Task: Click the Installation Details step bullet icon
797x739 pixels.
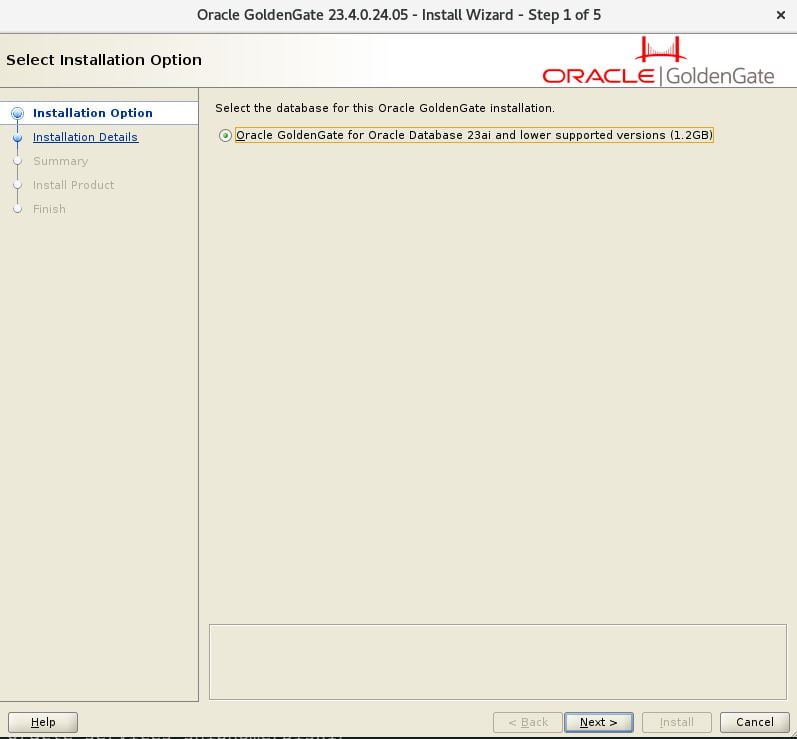Action: (18, 137)
